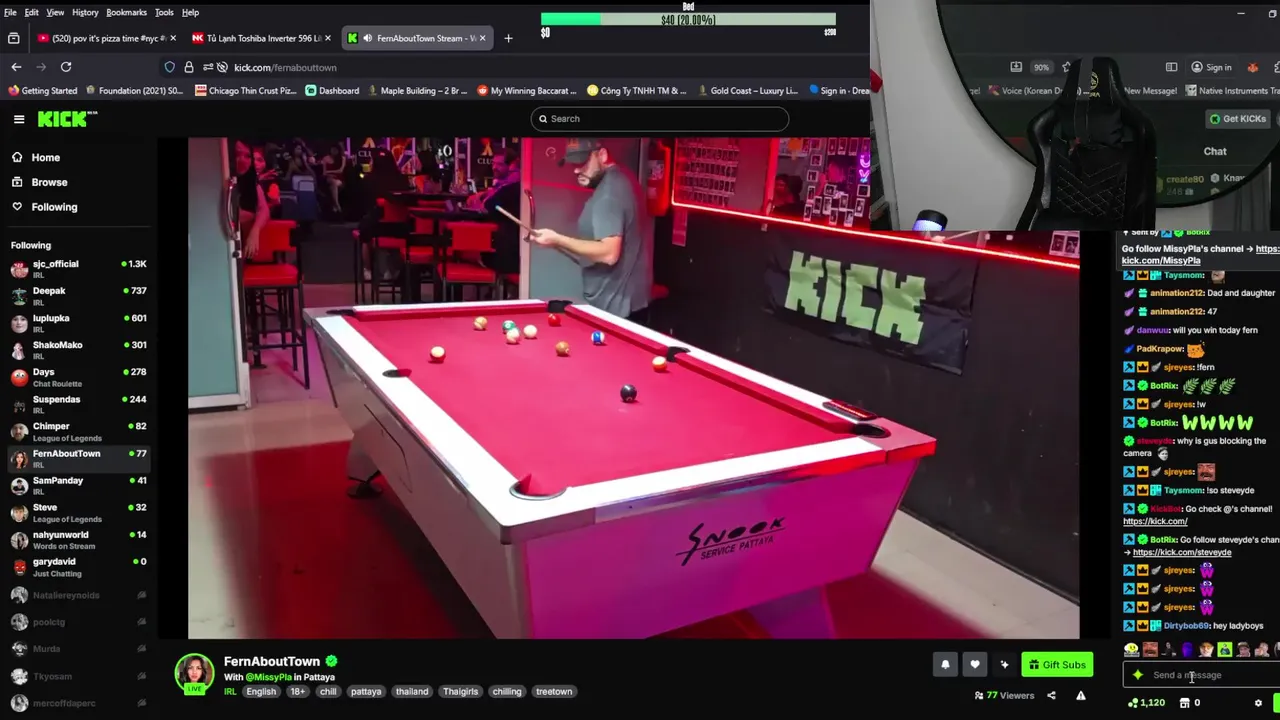
Task: Click the sparkle icon beside Gift Subs
Action: click(x=1004, y=664)
